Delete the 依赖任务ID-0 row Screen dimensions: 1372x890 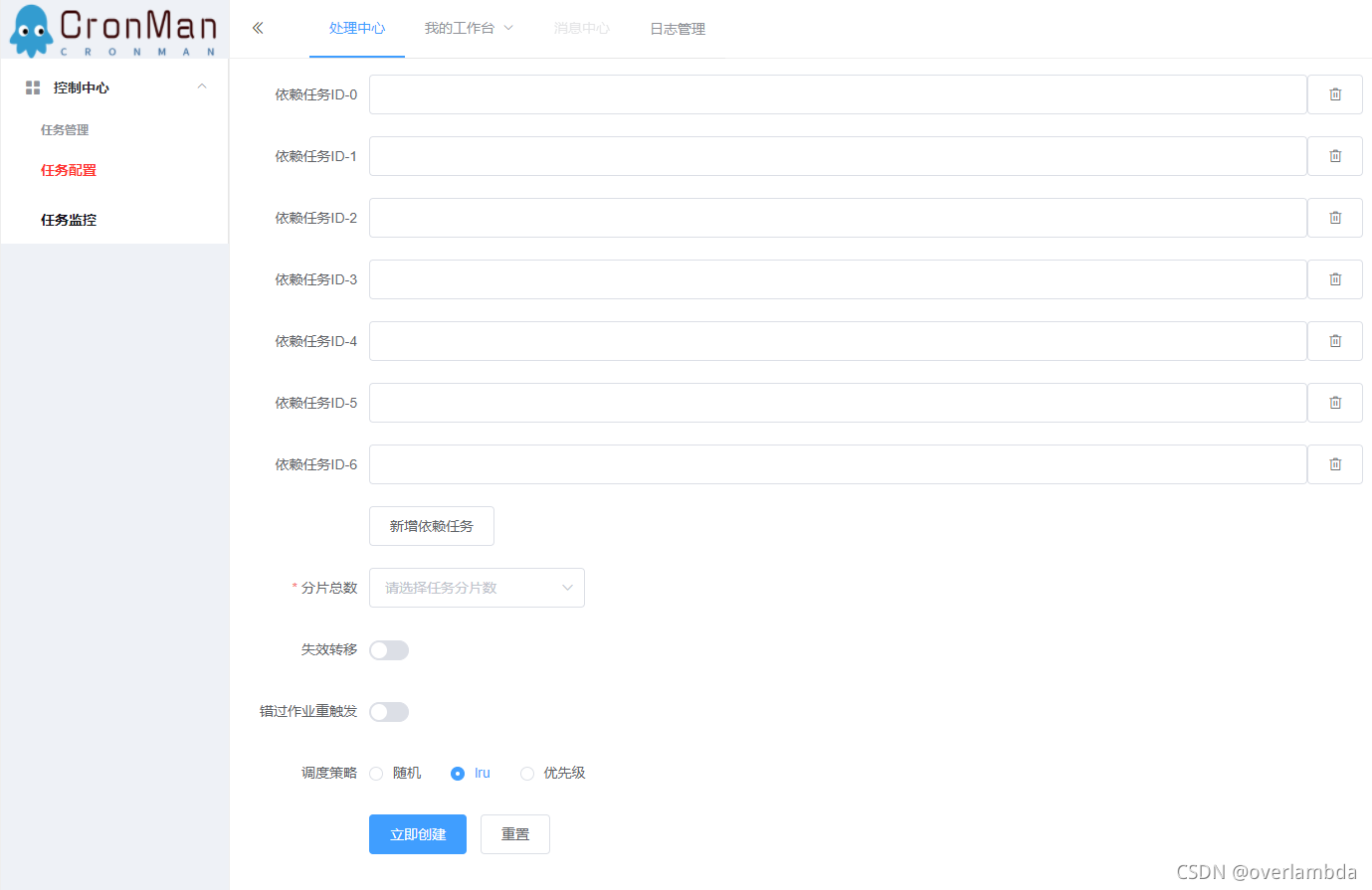click(x=1334, y=94)
